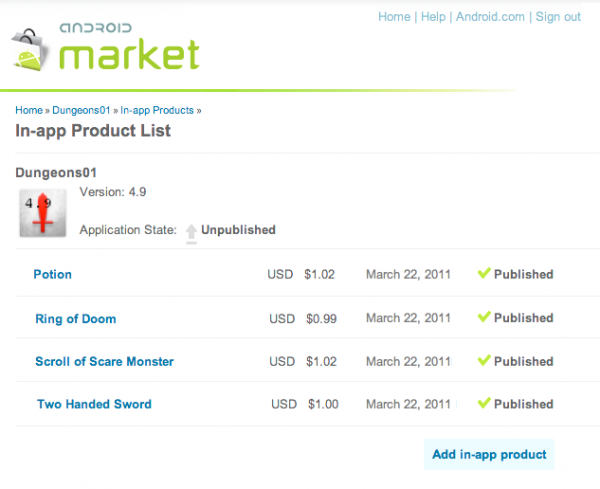
Task: Click the green checkmark beside Potion
Action: coord(484,274)
